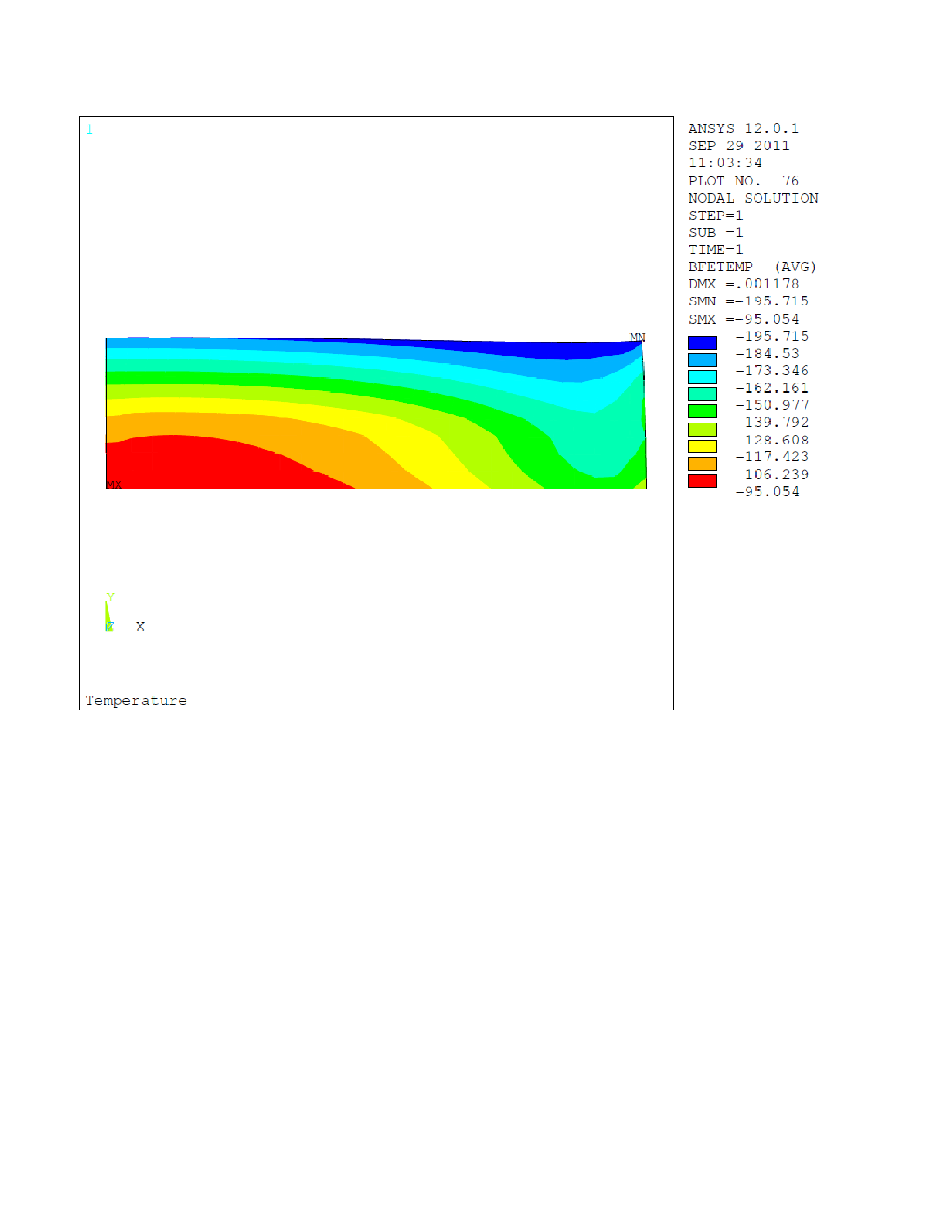Click the 'NODAL SOLUTION' text
The image size is (952, 1232).
753,198
